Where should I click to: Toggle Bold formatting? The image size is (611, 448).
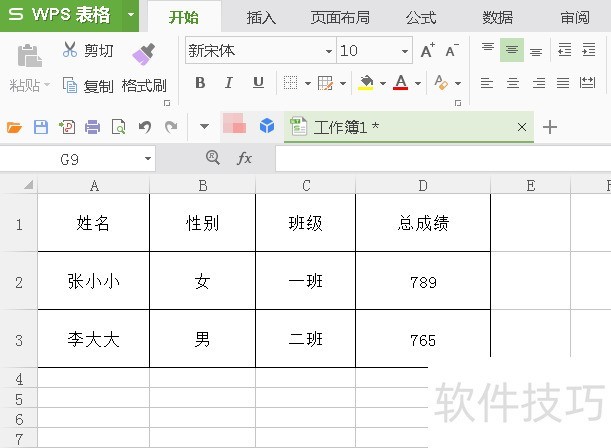tap(200, 83)
